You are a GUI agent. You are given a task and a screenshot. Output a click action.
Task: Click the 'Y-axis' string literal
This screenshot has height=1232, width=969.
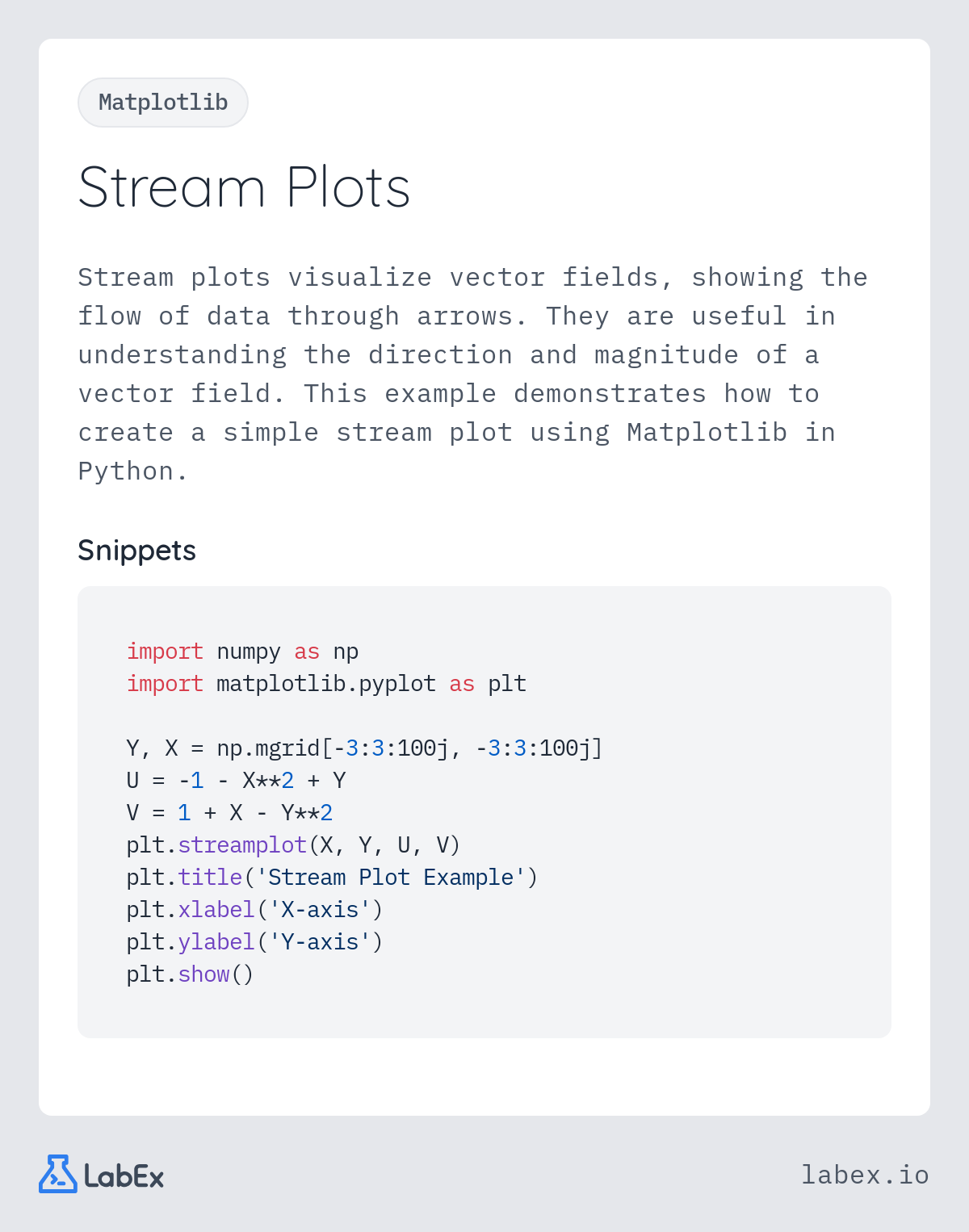tap(320, 942)
